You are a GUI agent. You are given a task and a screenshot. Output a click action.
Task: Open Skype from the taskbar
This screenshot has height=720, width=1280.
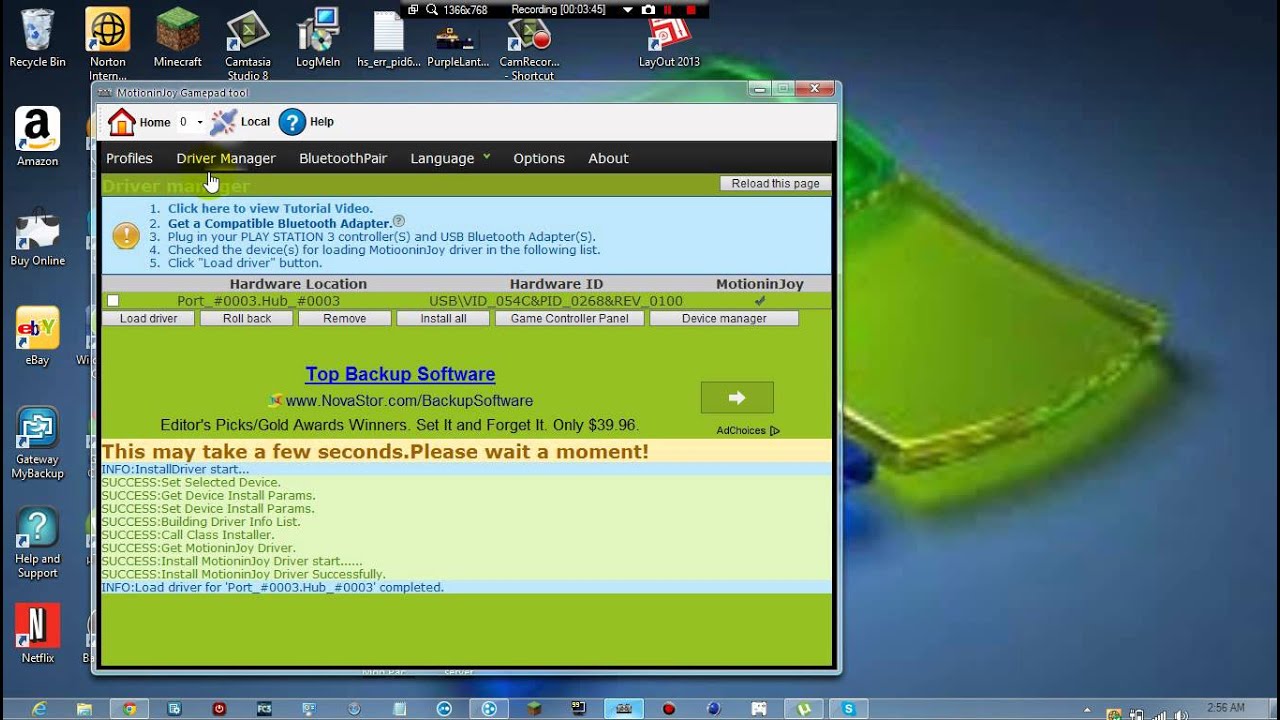pos(849,709)
